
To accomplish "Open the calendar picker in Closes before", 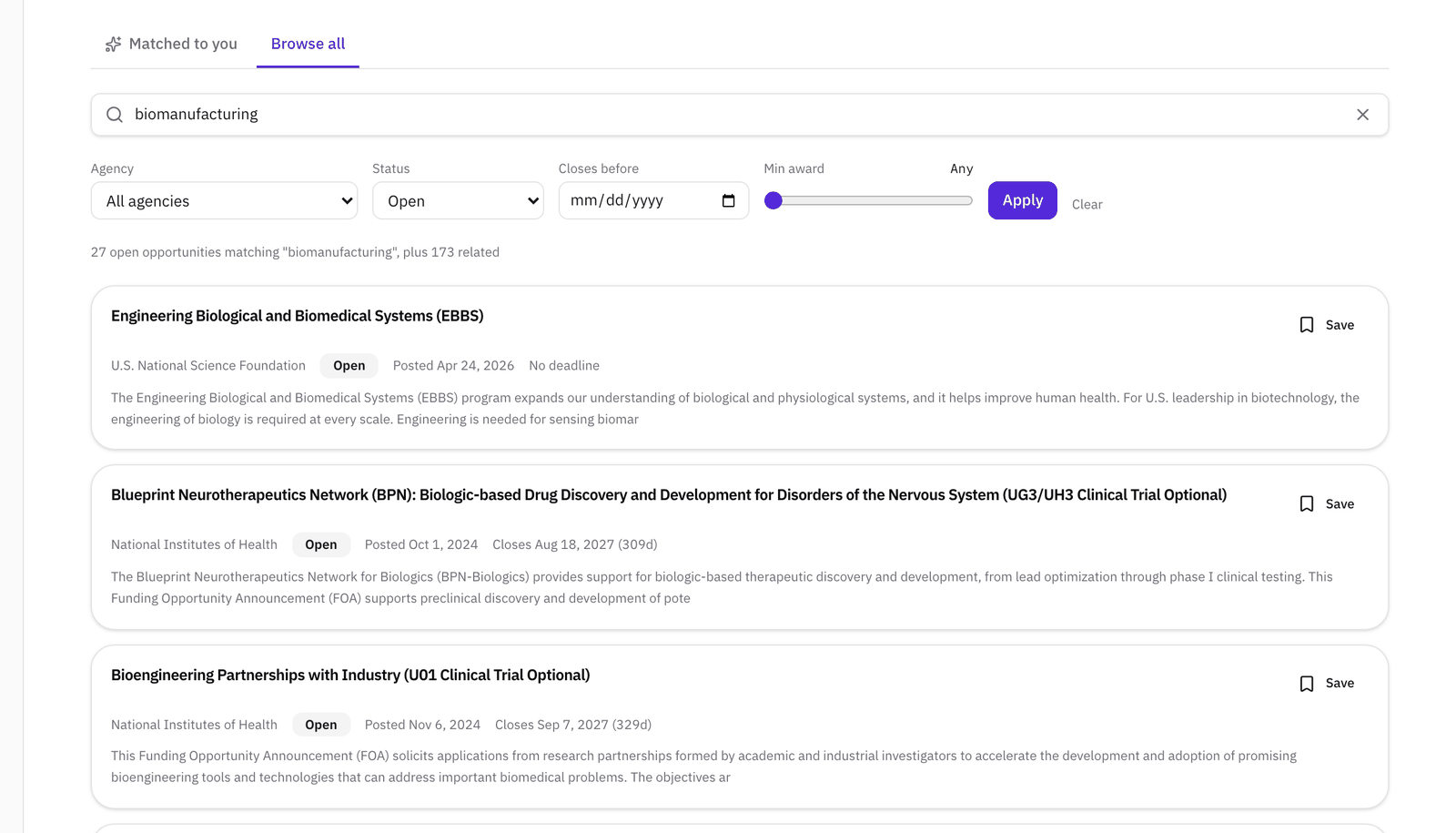I will (x=728, y=200).
